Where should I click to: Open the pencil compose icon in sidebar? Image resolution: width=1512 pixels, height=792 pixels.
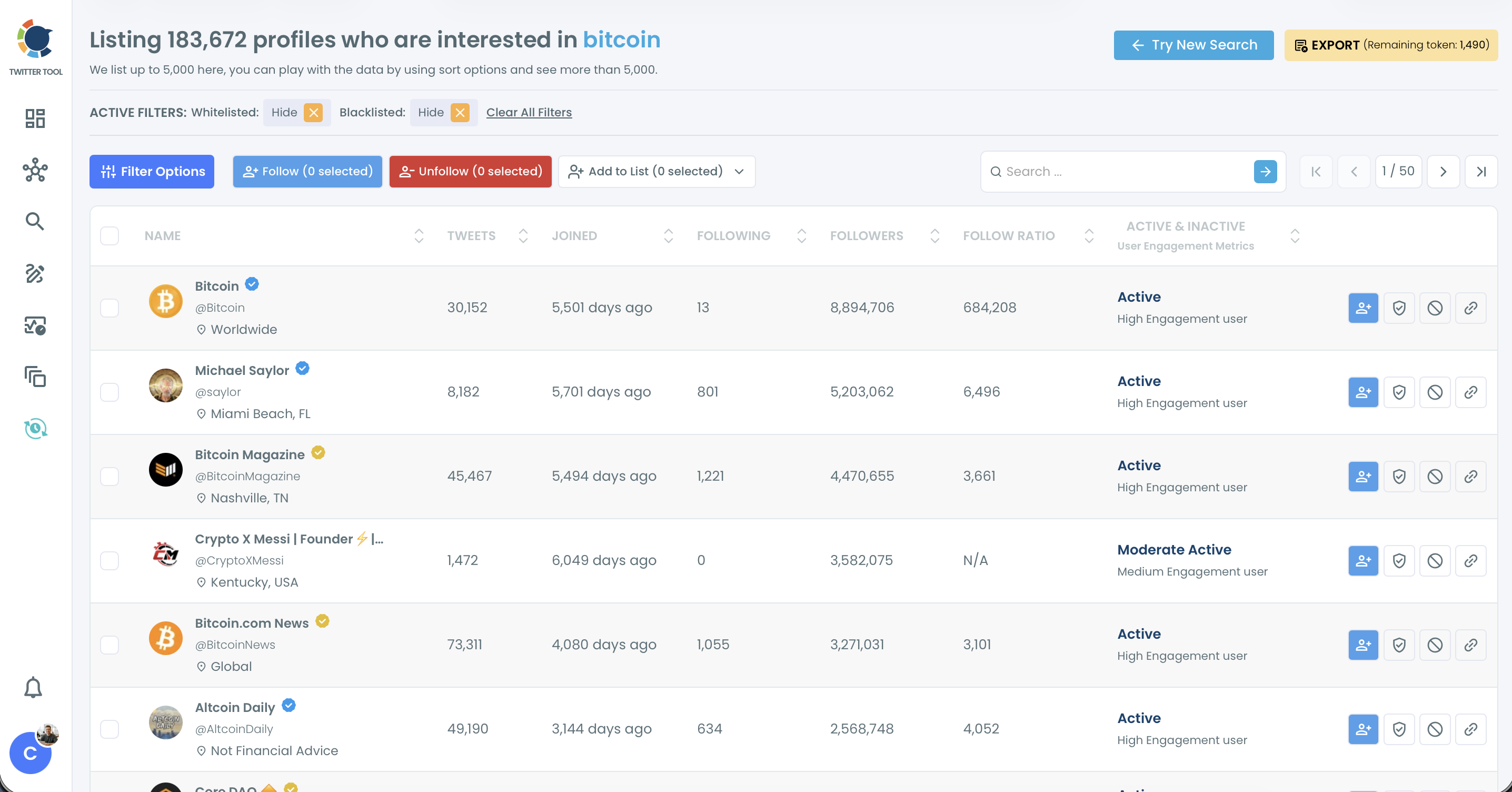click(35, 273)
